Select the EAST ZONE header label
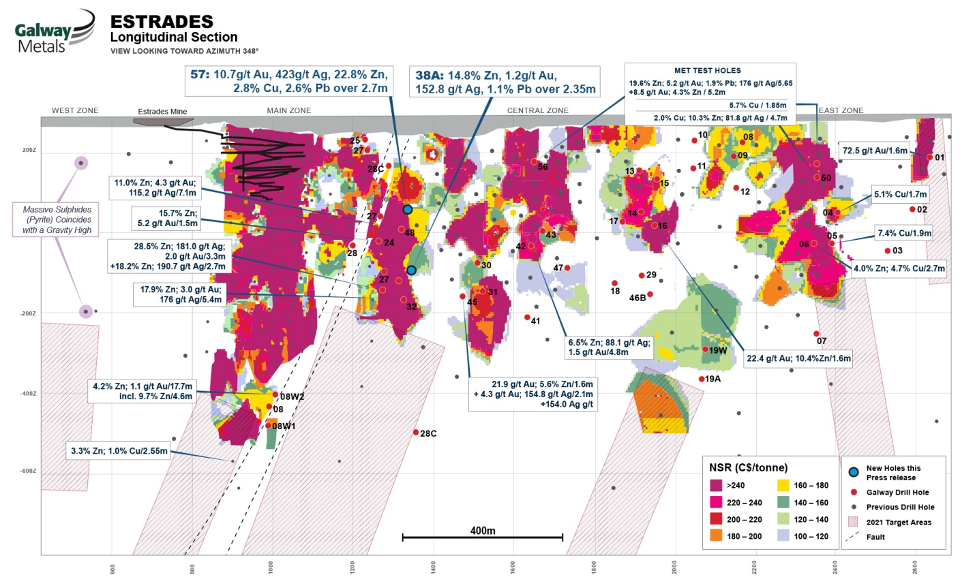 (x=840, y=110)
